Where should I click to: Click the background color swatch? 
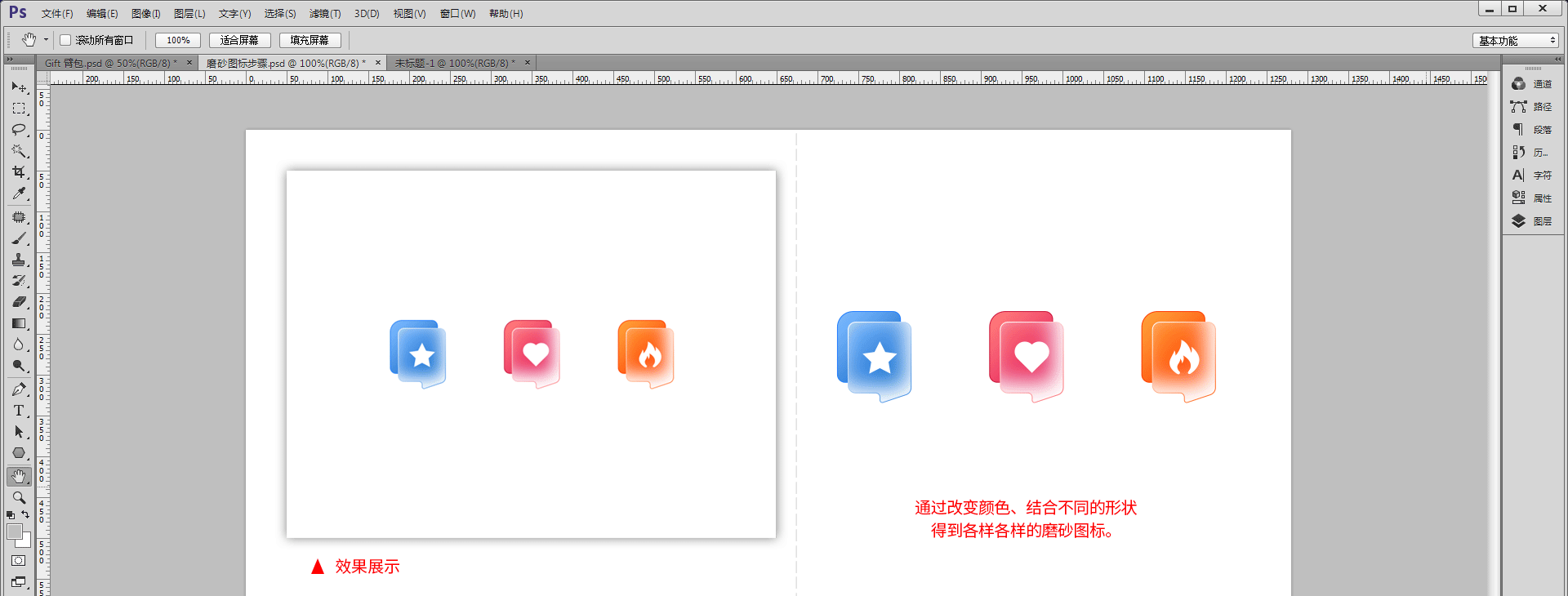26,541
